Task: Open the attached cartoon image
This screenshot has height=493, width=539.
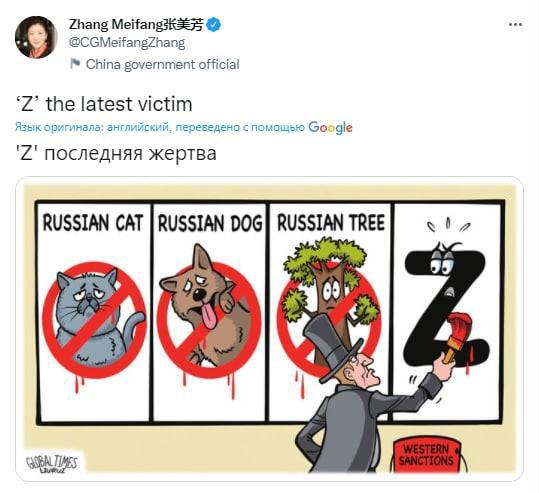Action: pyautogui.click(x=270, y=329)
